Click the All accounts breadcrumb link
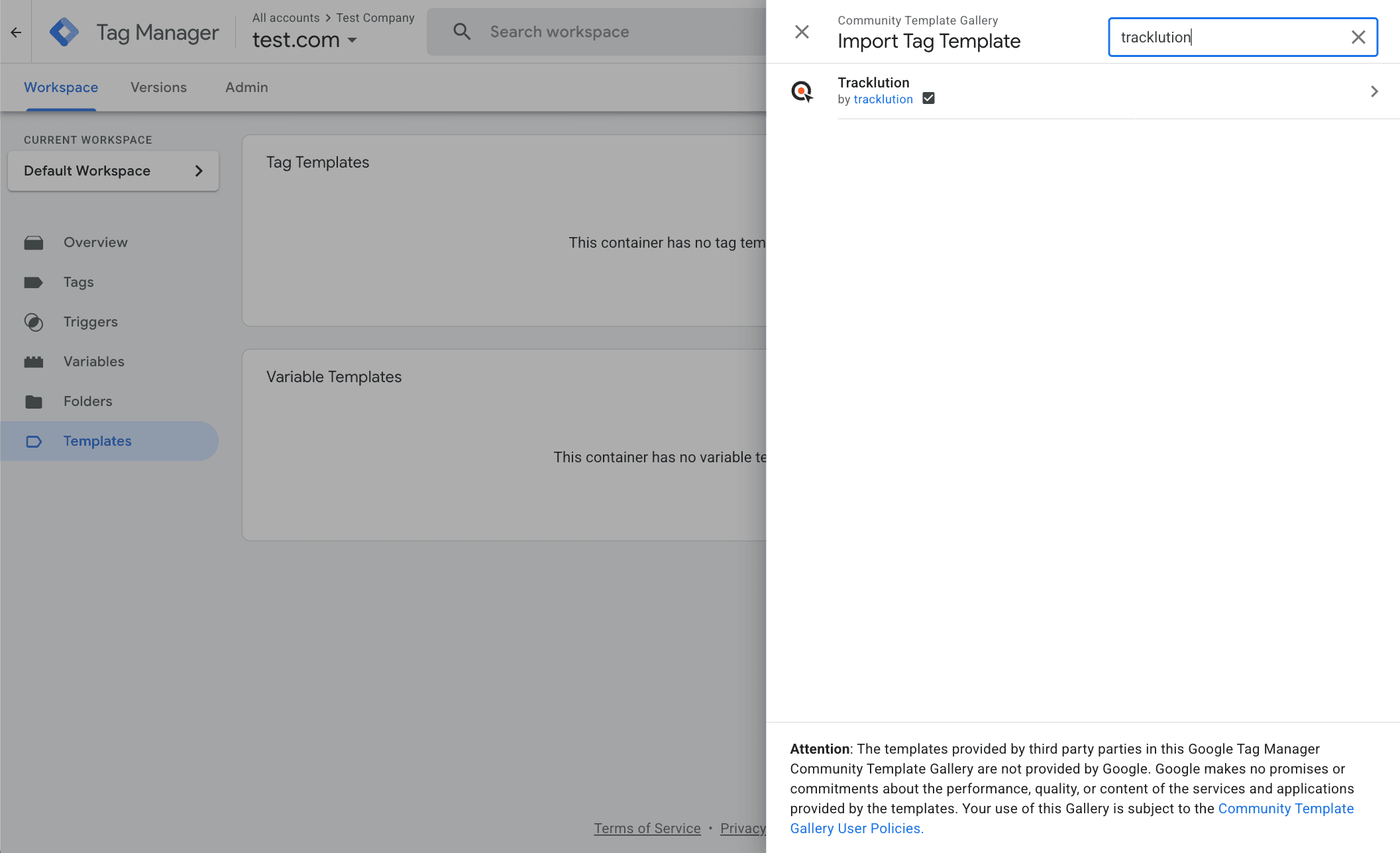Viewport: 1400px width, 853px height. (x=286, y=18)
